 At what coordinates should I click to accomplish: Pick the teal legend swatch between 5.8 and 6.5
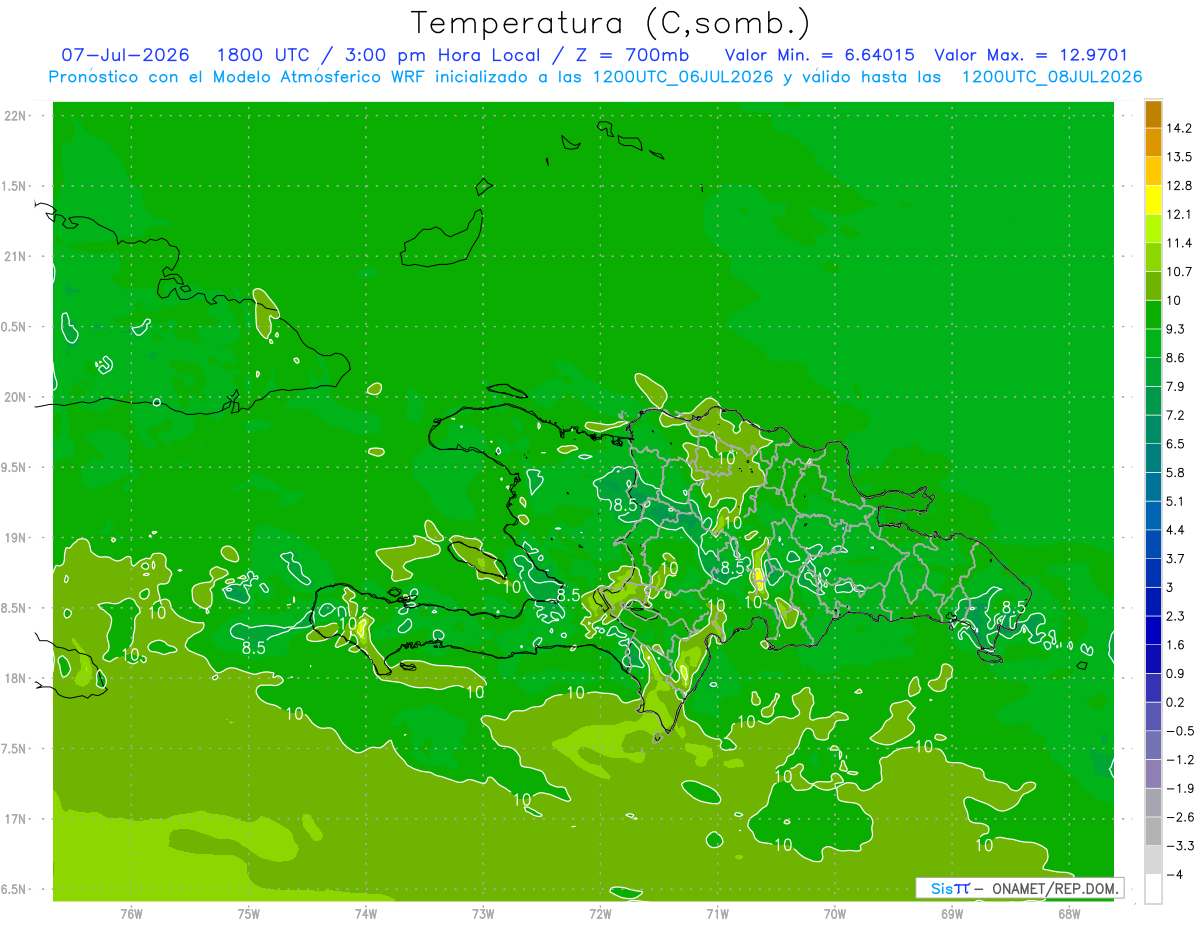tap(1153, 458)
